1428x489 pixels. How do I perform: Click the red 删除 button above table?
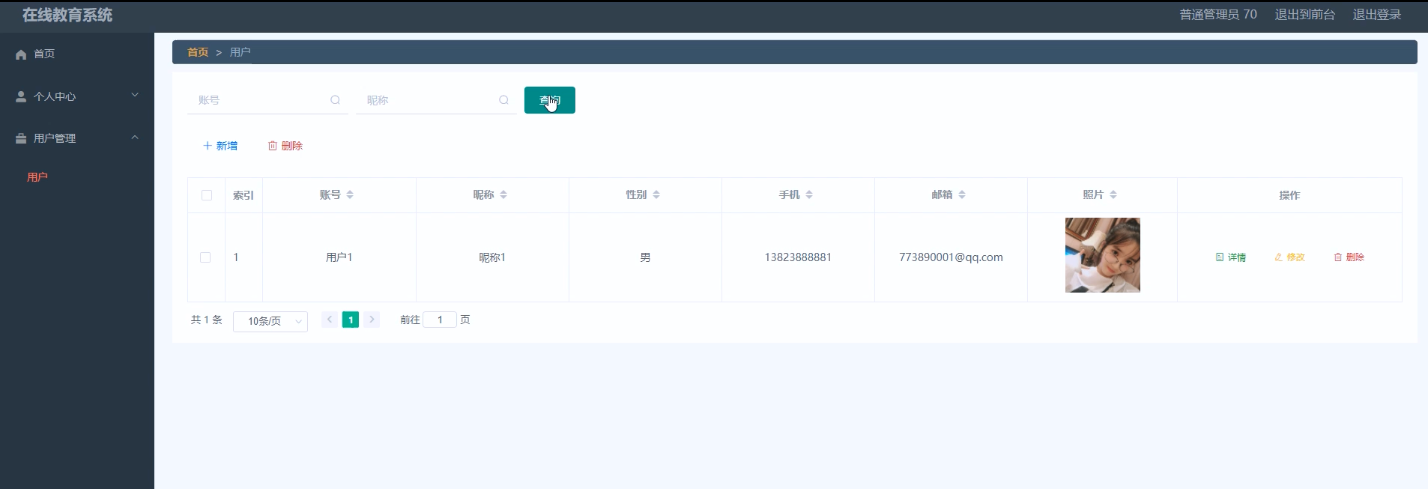pos(285,146)
